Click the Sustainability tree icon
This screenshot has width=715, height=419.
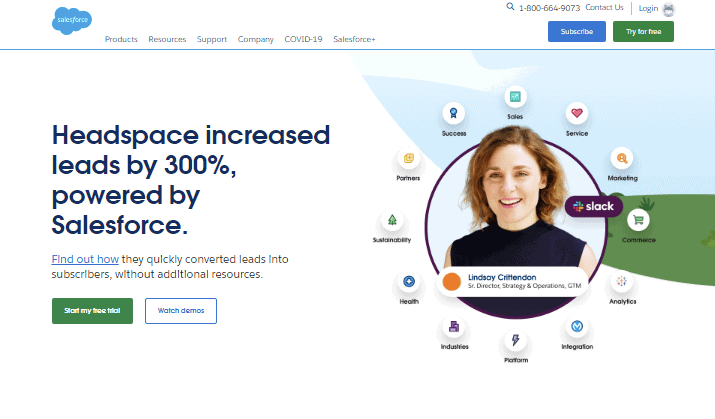[x=392, y=221]
